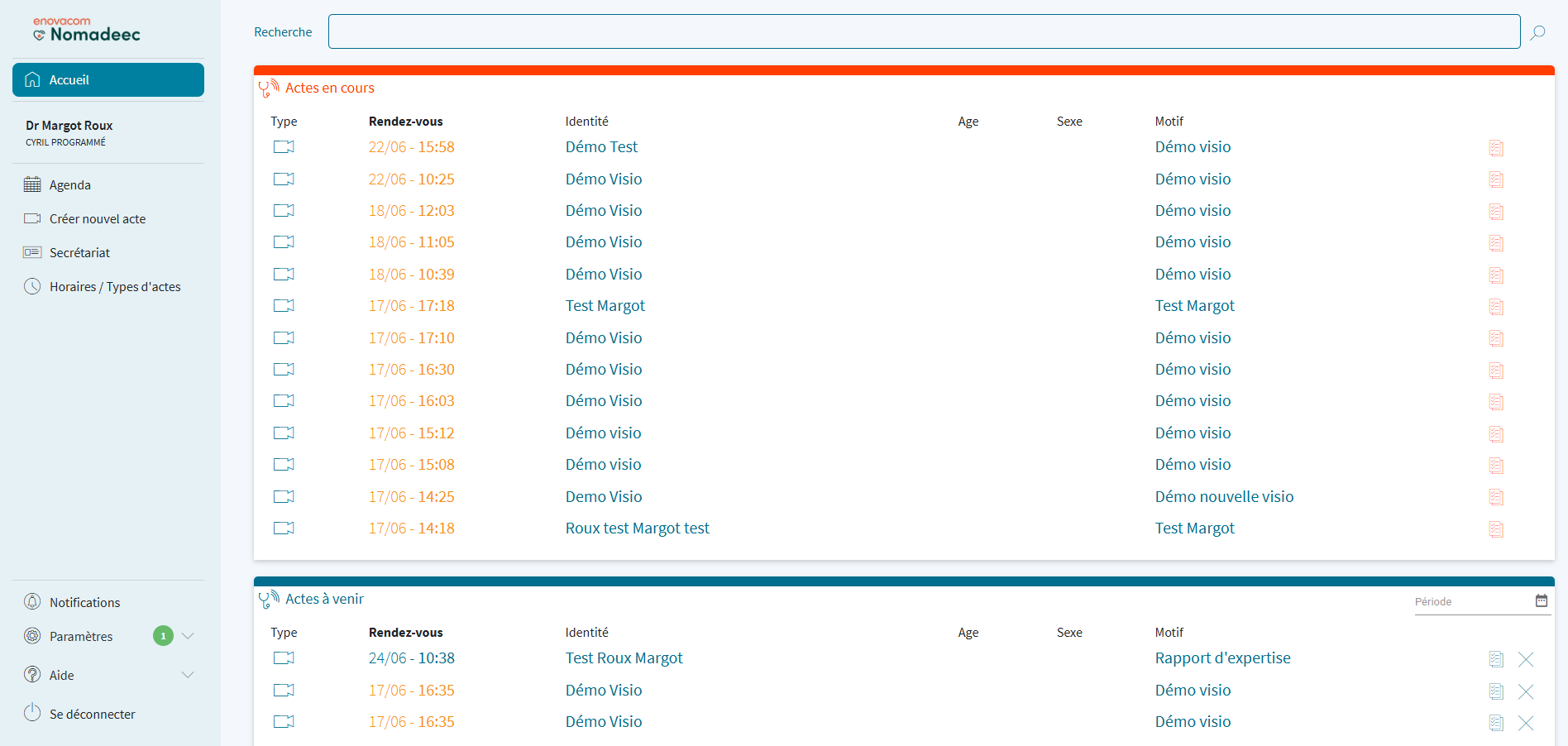Viewport: 1568px width, 746px height.
Task: Open Test Roux Margot upcoming identity
Action: [x=624, y=658]
